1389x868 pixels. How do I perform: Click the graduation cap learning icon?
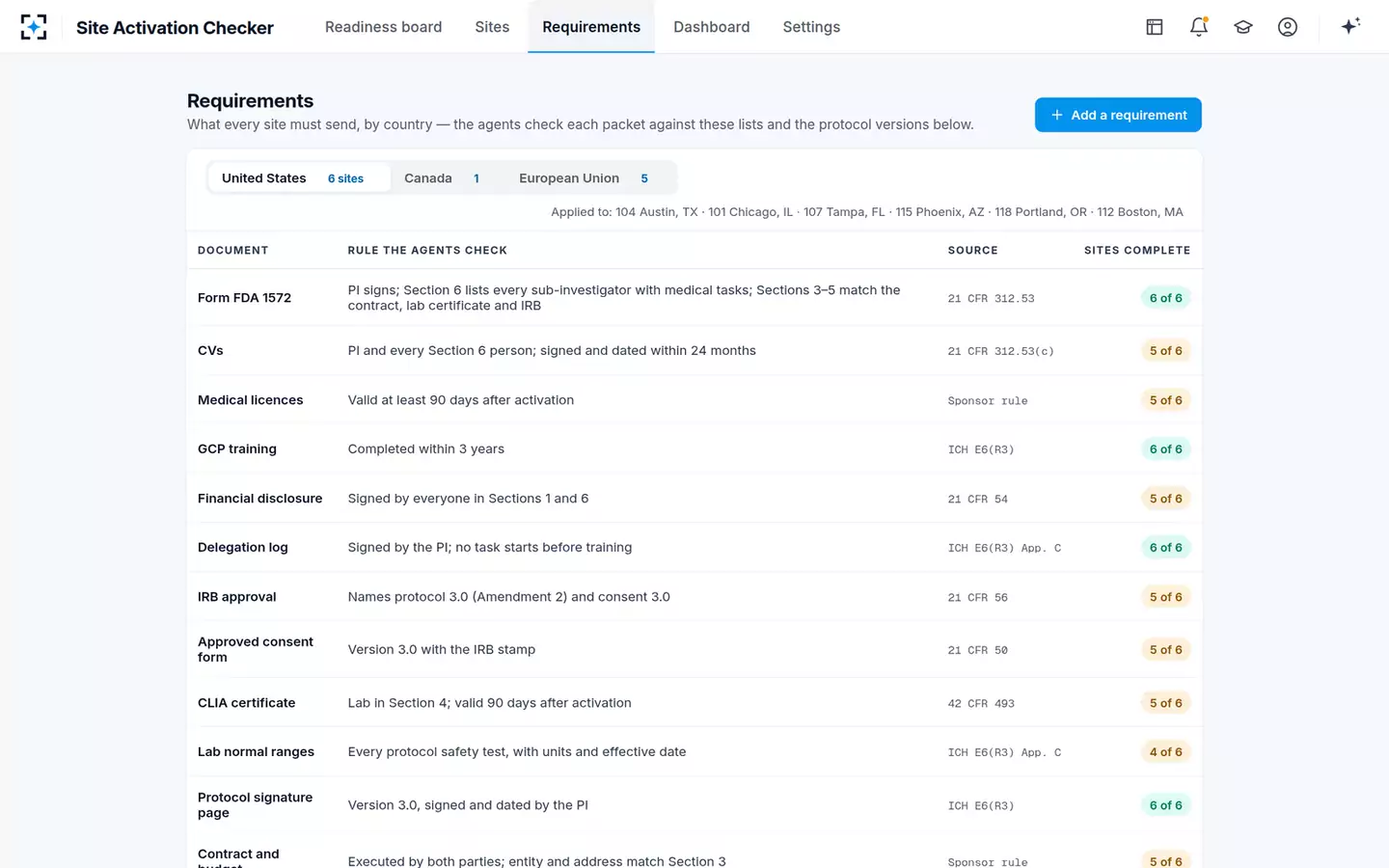[1243, 27]
